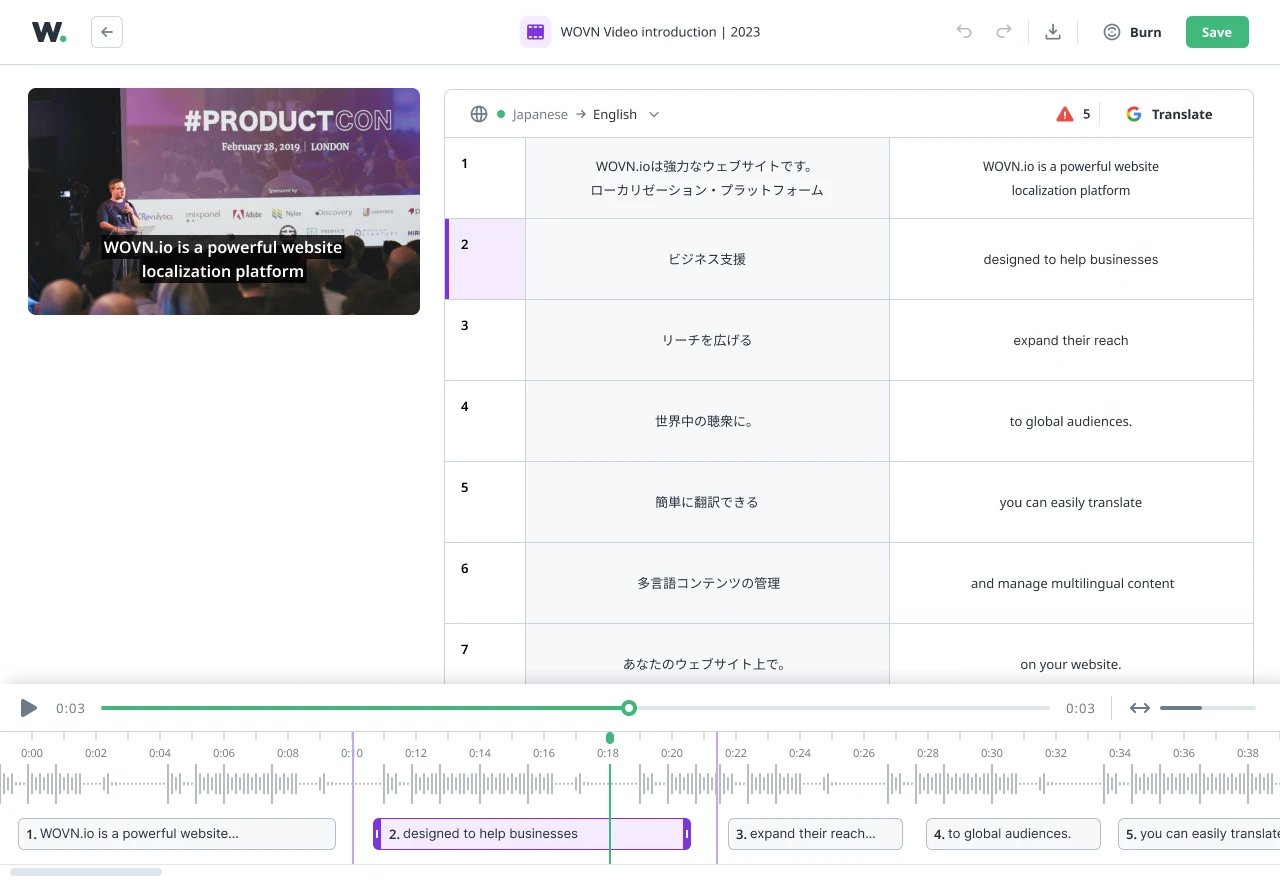This screenshot has height=880, width=1280.
Task: Select subtitle row number 6
Action: point(485,583)
